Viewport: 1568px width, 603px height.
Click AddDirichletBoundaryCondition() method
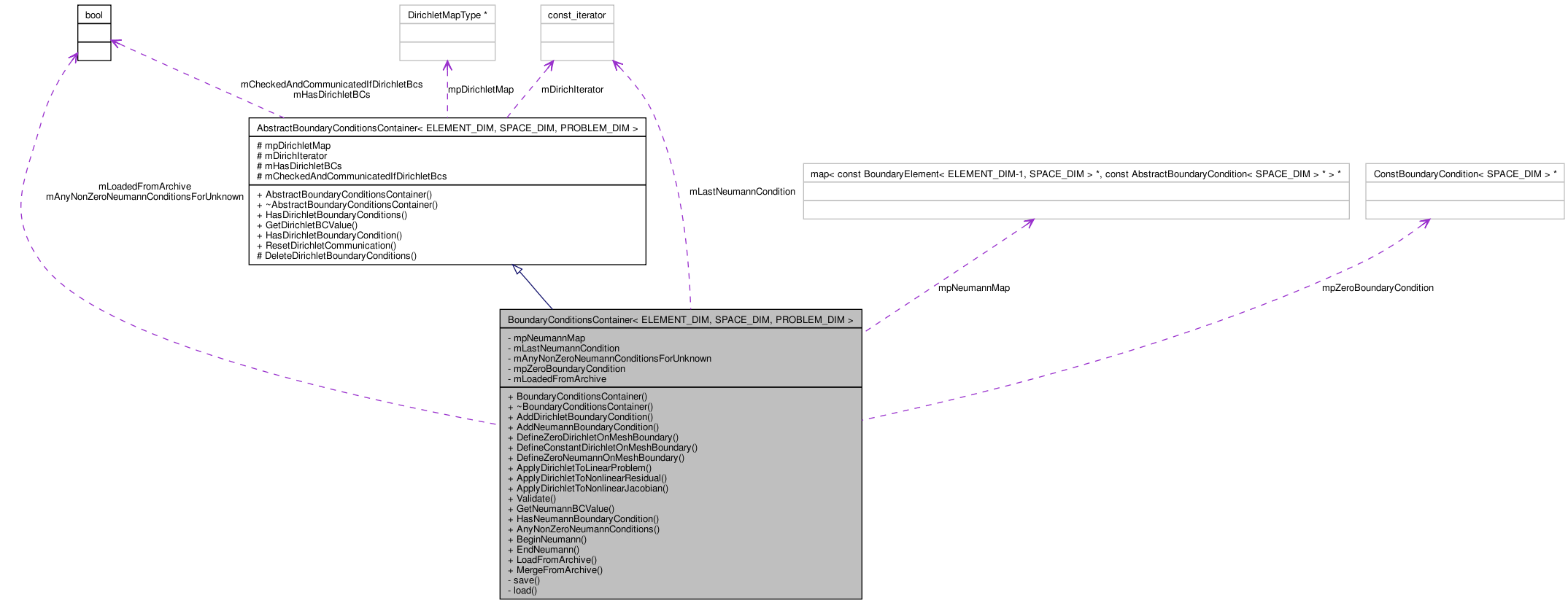(580, 417)
